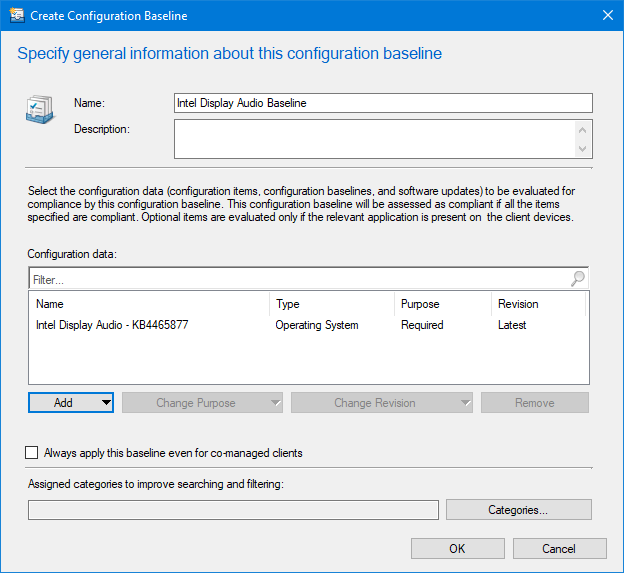Click the Name text field
The image size is (624, 573).
(x=383, y=103)
